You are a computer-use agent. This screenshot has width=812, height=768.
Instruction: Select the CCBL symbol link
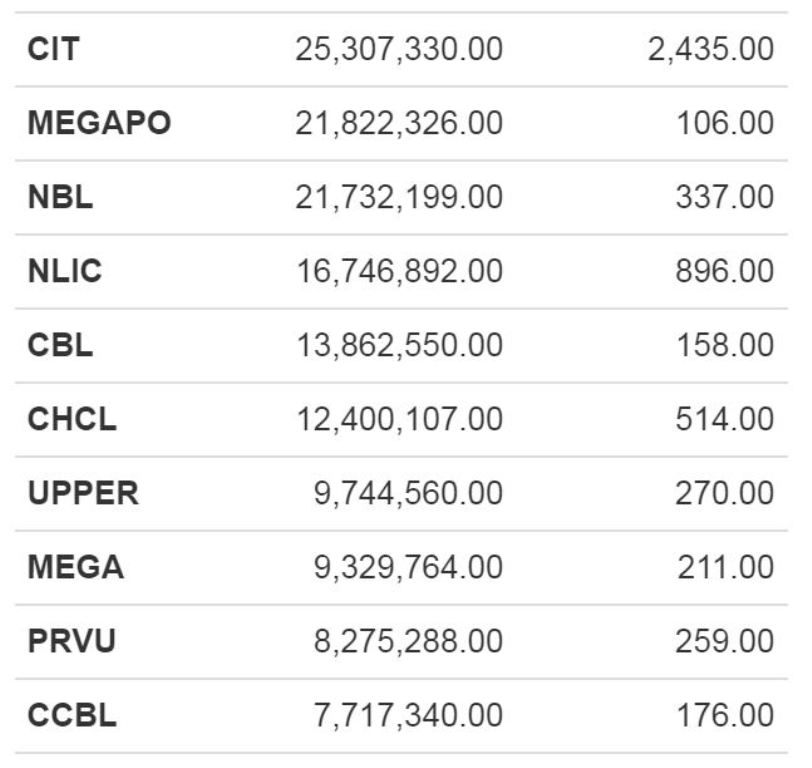[72, 715]
